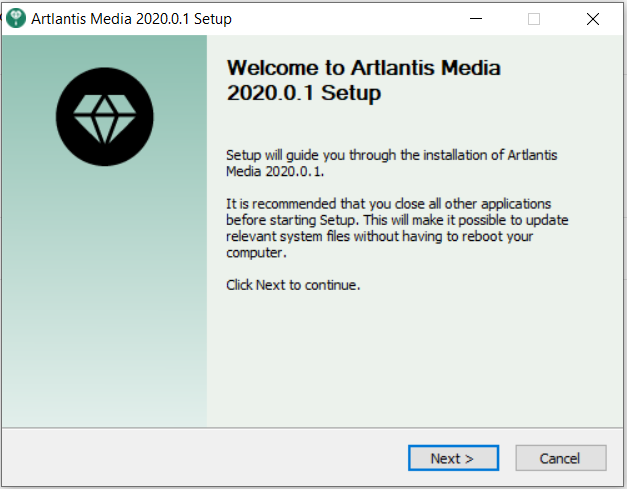Screen dimensions: 627x489
Task: Minimize the setup window
Action: click(476, 18)
